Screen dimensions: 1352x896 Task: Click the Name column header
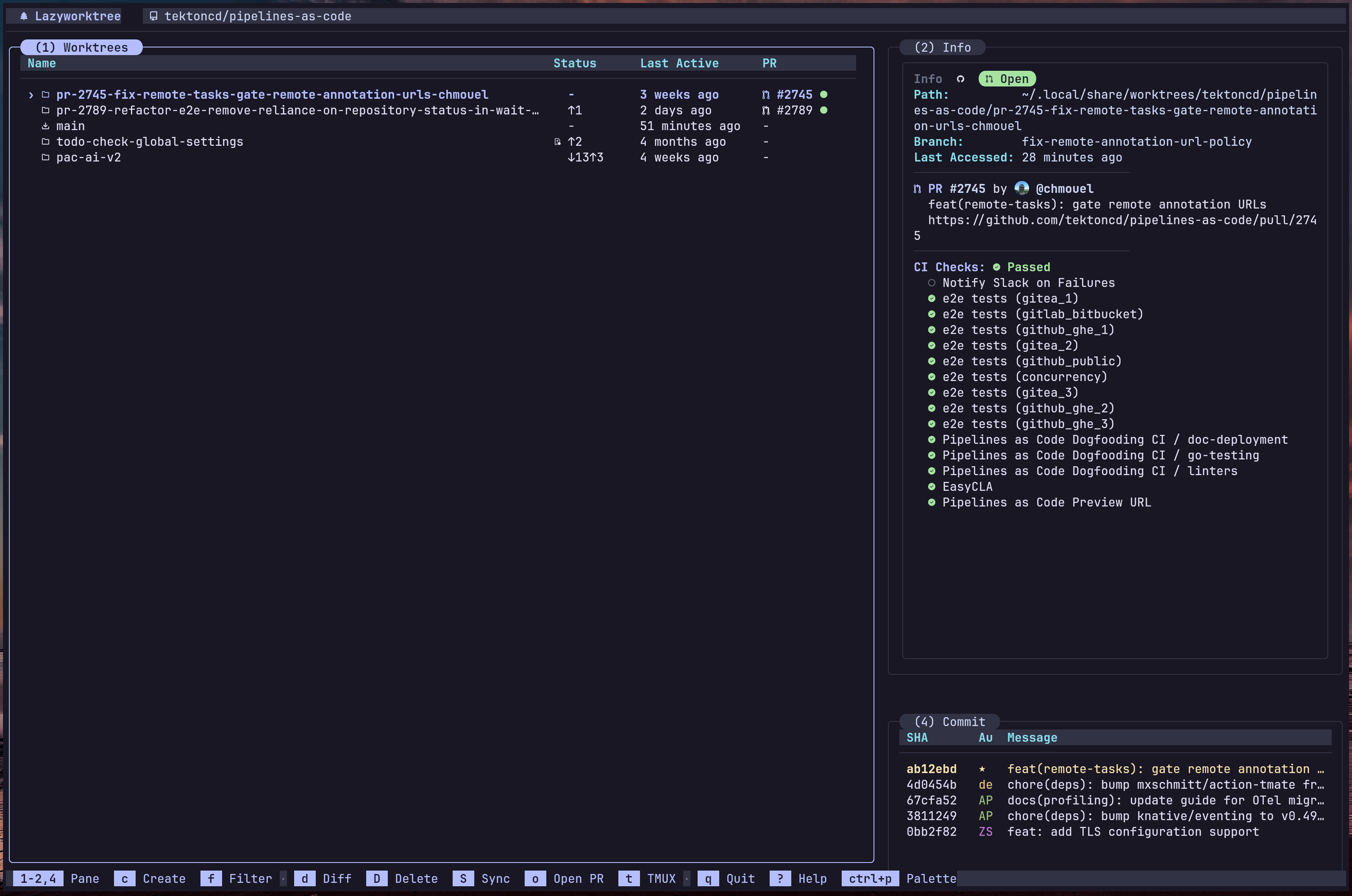(42, 64)
